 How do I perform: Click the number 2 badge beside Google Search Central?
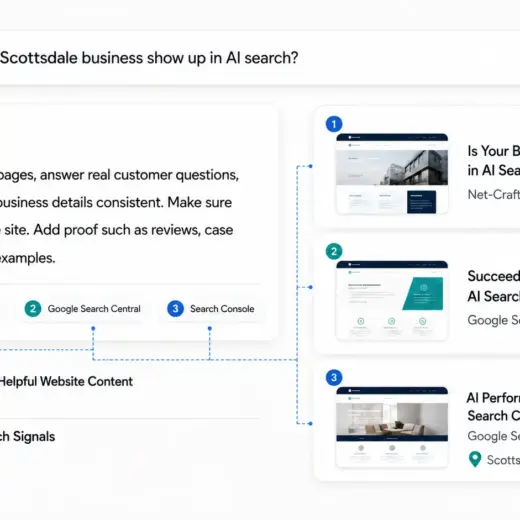pyautogui.click(x=33, y=309)
